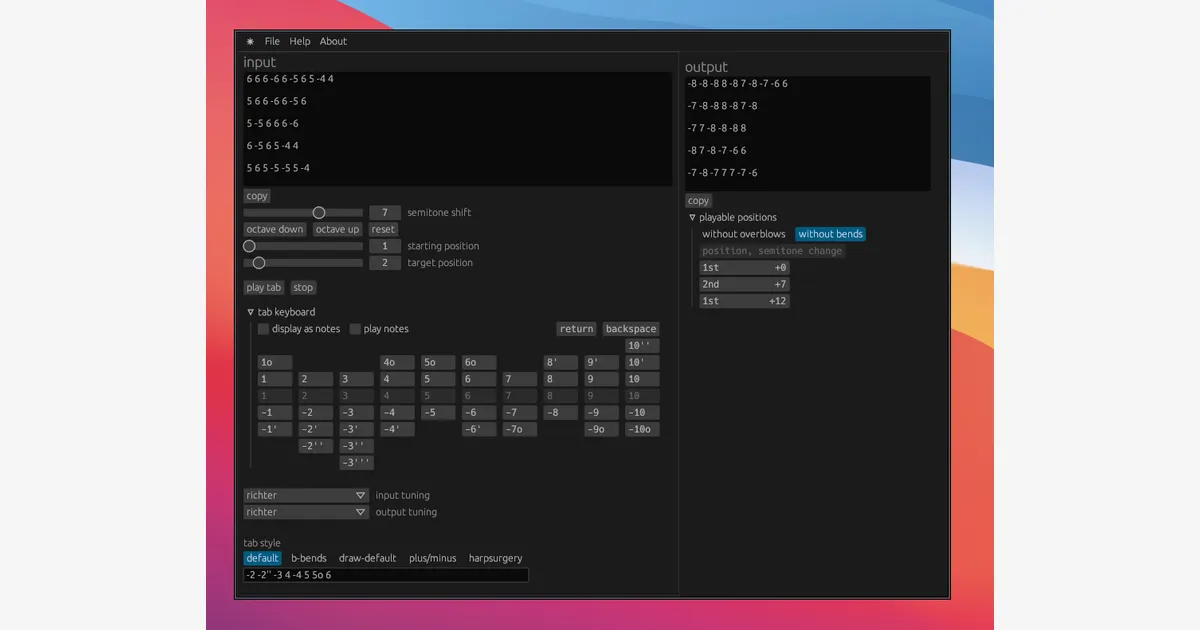
Task: Open the Help menu
Action: pyautogui.click(x=300, y=42)
